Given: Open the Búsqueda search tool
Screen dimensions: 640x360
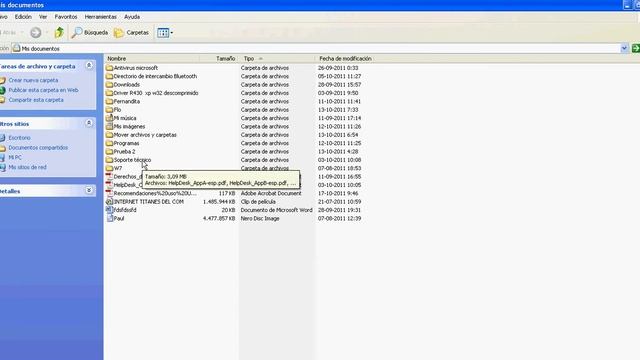Looking at the screenshot, I should pyautogui.click(x=89, y=32).
